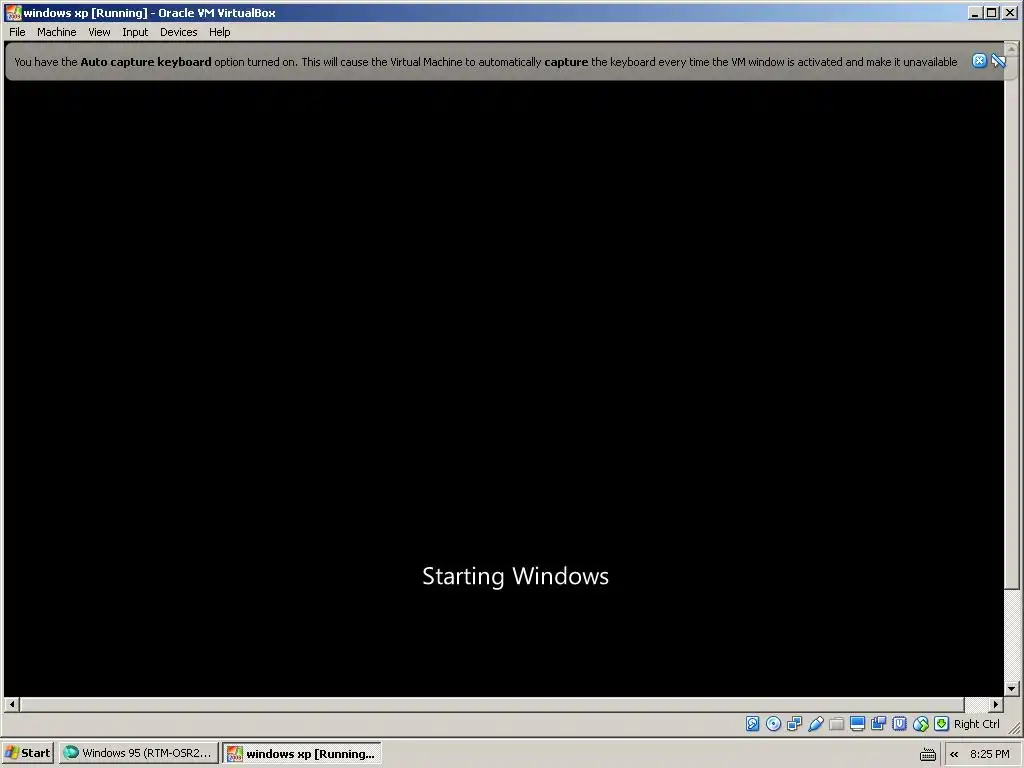1024x768 pixels.
Task: Click the on-screen keyboard tray icon
Action: coord(927,754)
